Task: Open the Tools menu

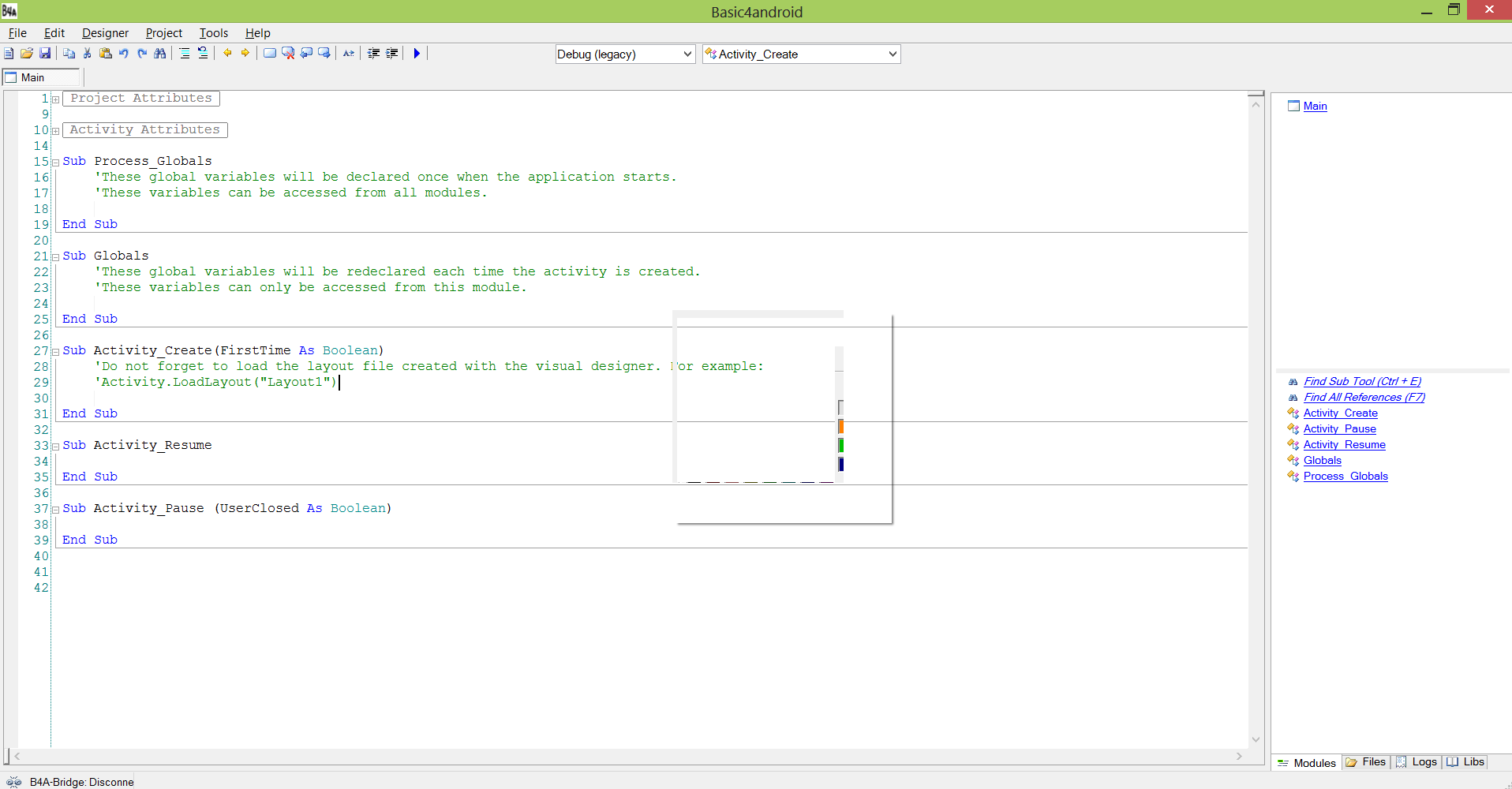Action: coord(213,33)
